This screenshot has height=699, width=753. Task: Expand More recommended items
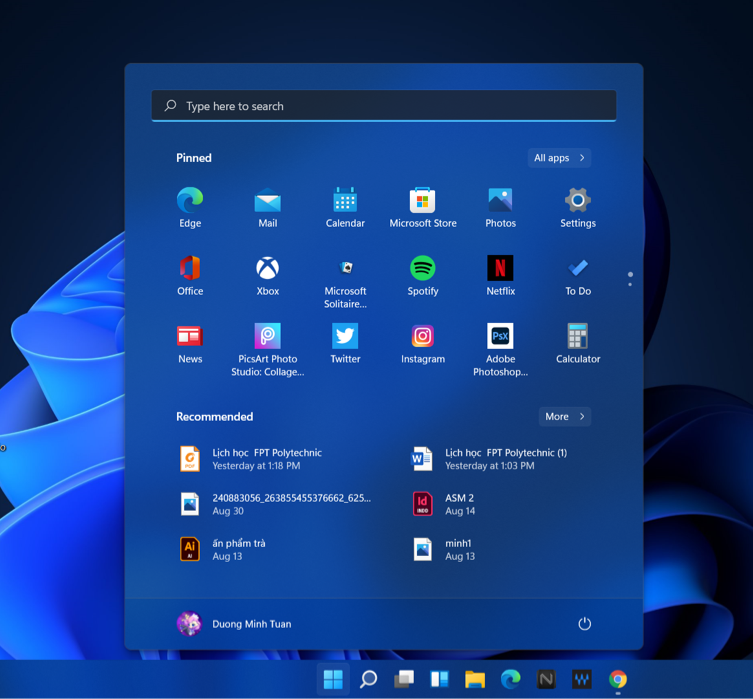[x=564, y=417]
